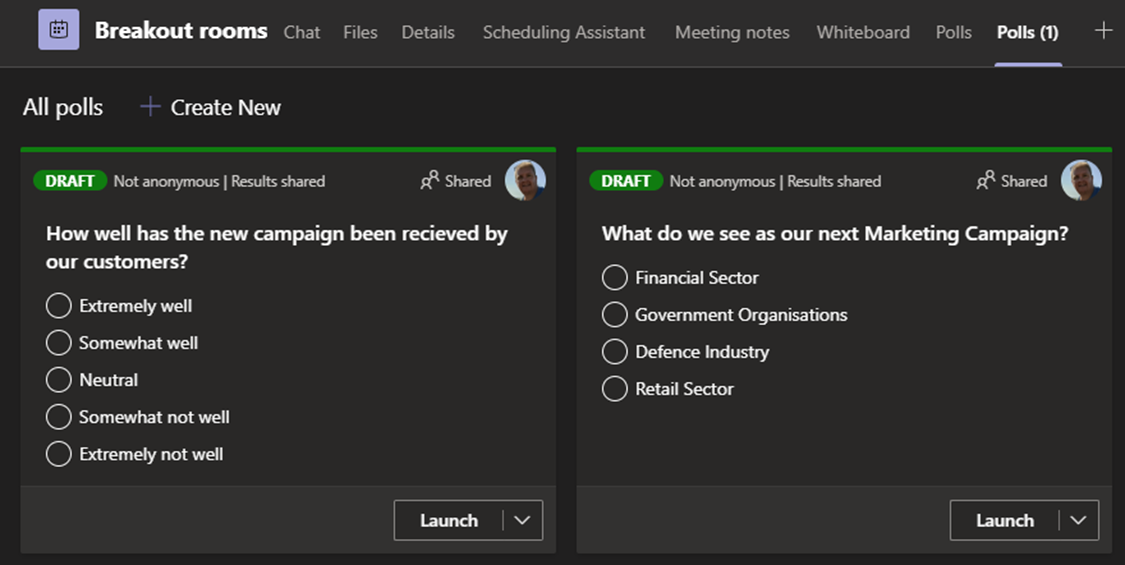Viewport: 1125px width, 565px height.
Task: Click the Shared people icon on campaign reception poll
Action: coord(429,180)
